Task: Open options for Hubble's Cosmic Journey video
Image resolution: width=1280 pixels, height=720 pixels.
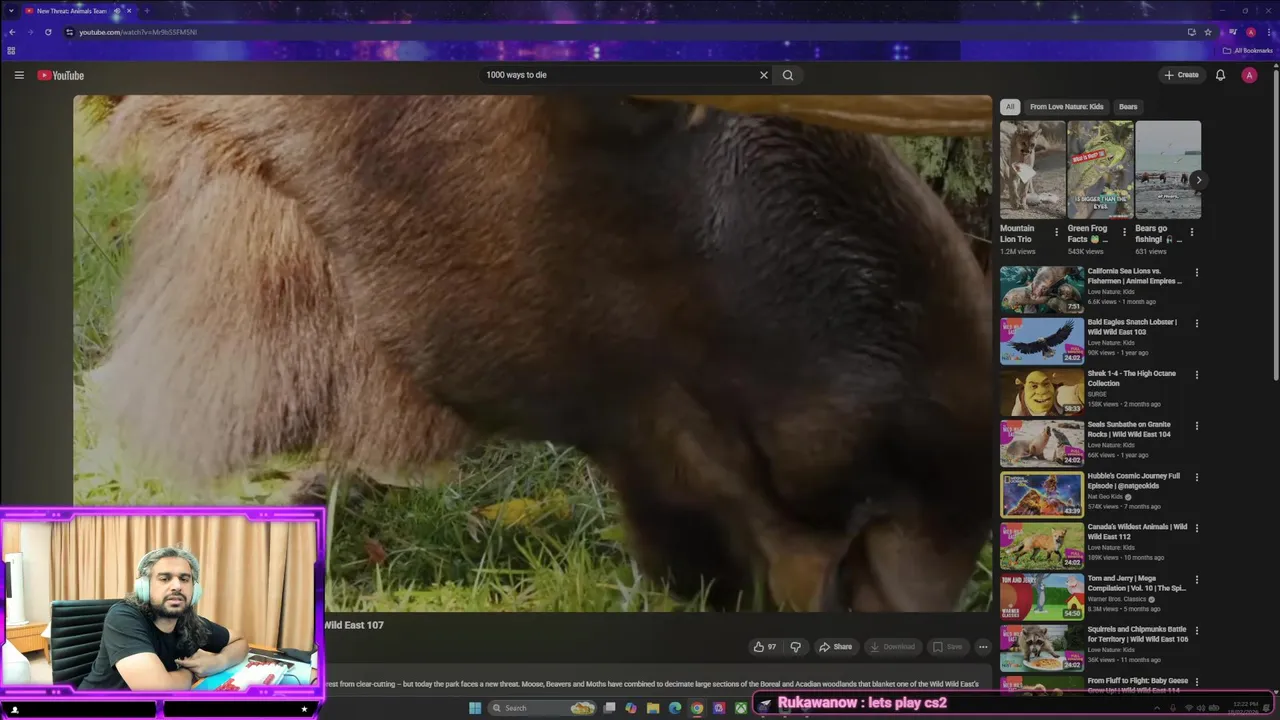Action: (x=1196, y=477)
